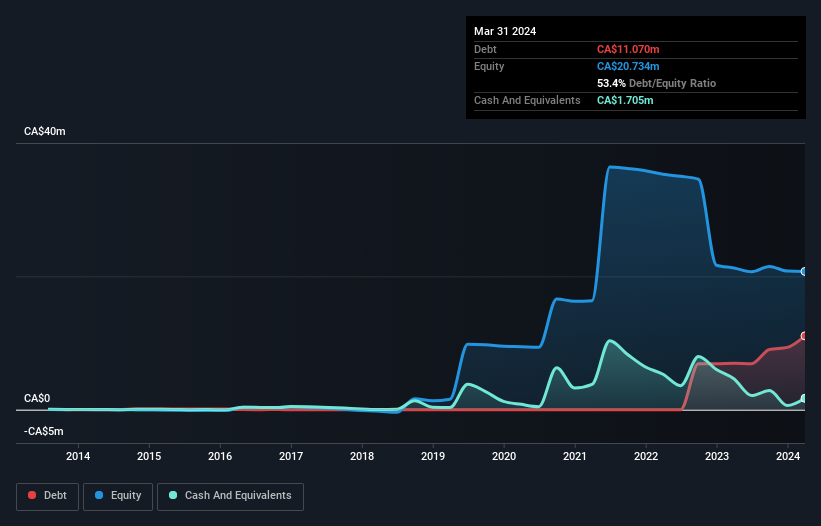The width and height of the screenshot is (821, 526).
Task: Click the CA$0 y-axis label
Action: (x=37, y=398)
